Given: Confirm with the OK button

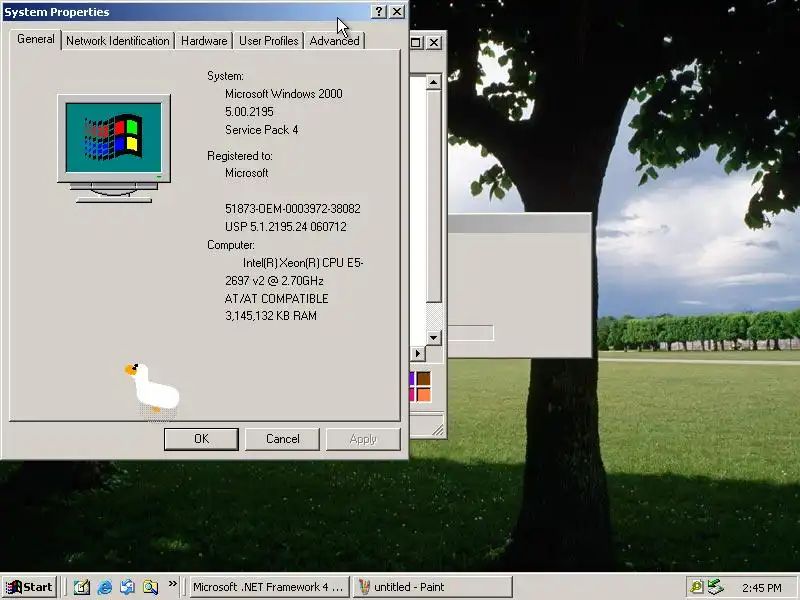Looking at the screenshot, I should point(201,439).
